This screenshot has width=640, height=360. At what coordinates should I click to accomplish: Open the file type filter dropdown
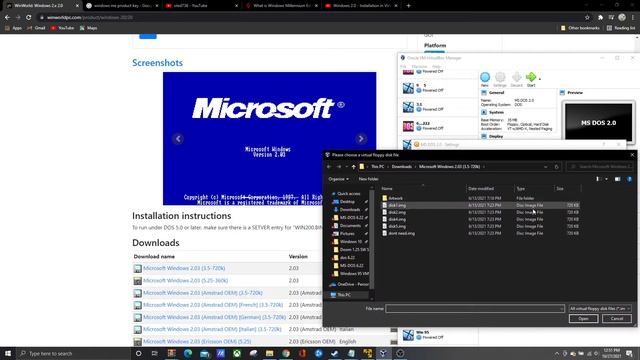click(x=600, y=309)
